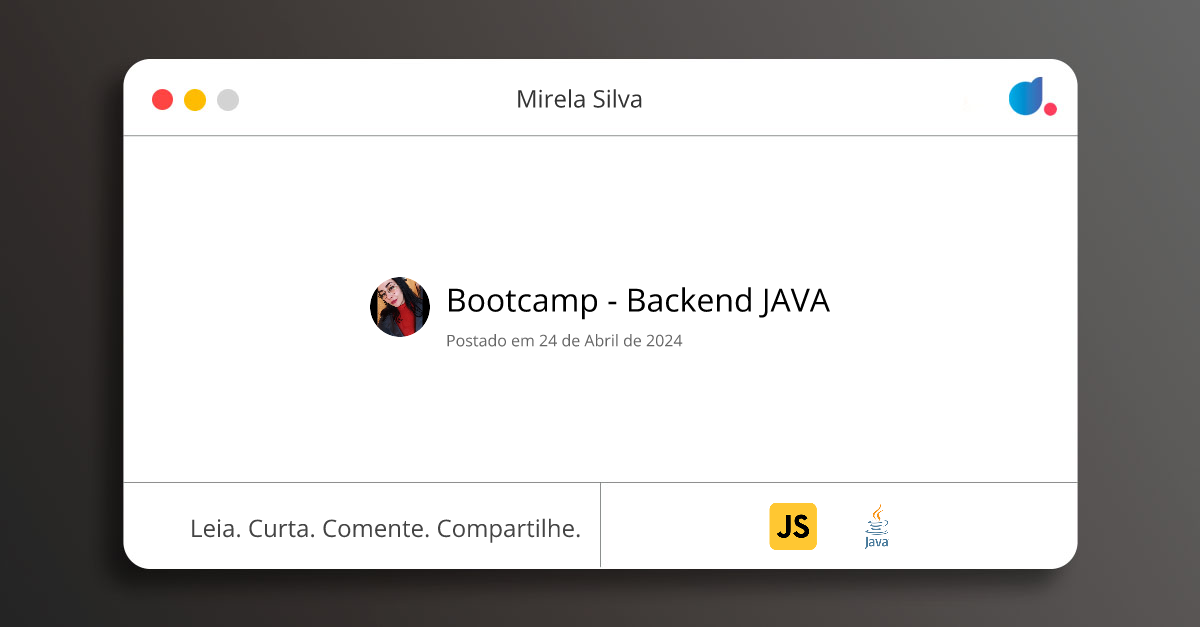The image size is (1200, 628).
Task: Open the blue DIO logo top right
Action: click(1026, 96)
